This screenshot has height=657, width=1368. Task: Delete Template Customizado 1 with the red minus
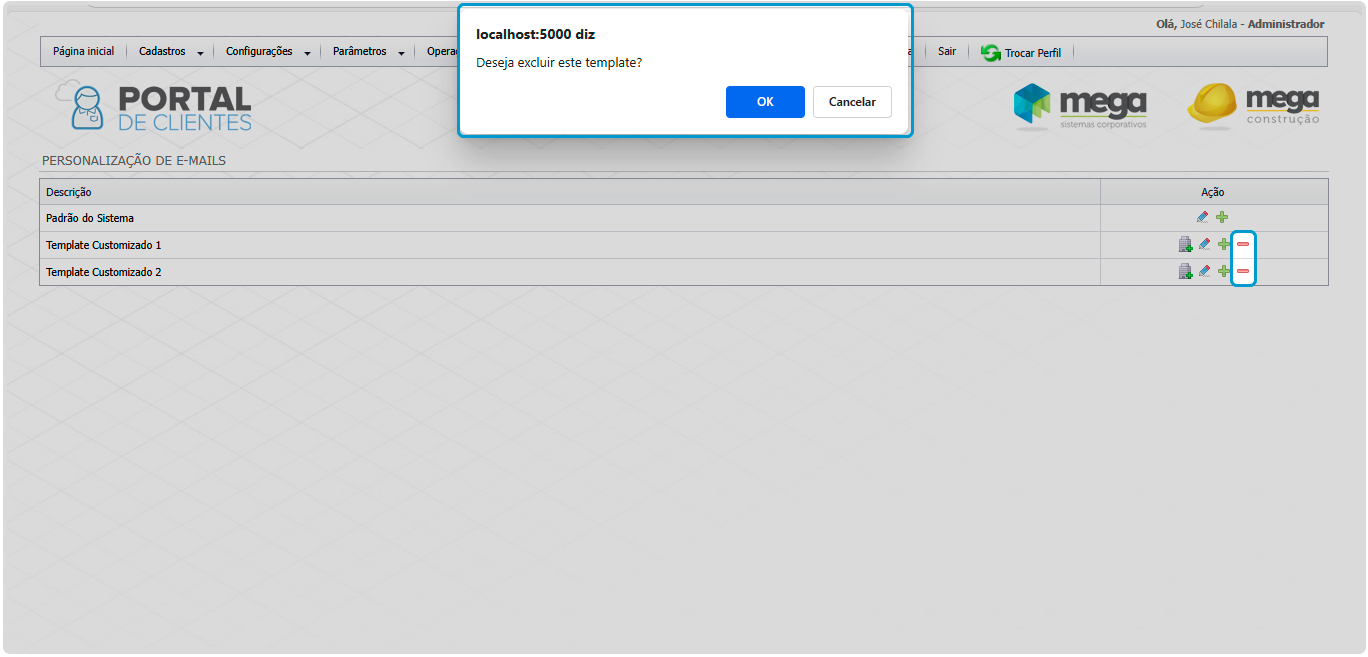click(1243, 244)
